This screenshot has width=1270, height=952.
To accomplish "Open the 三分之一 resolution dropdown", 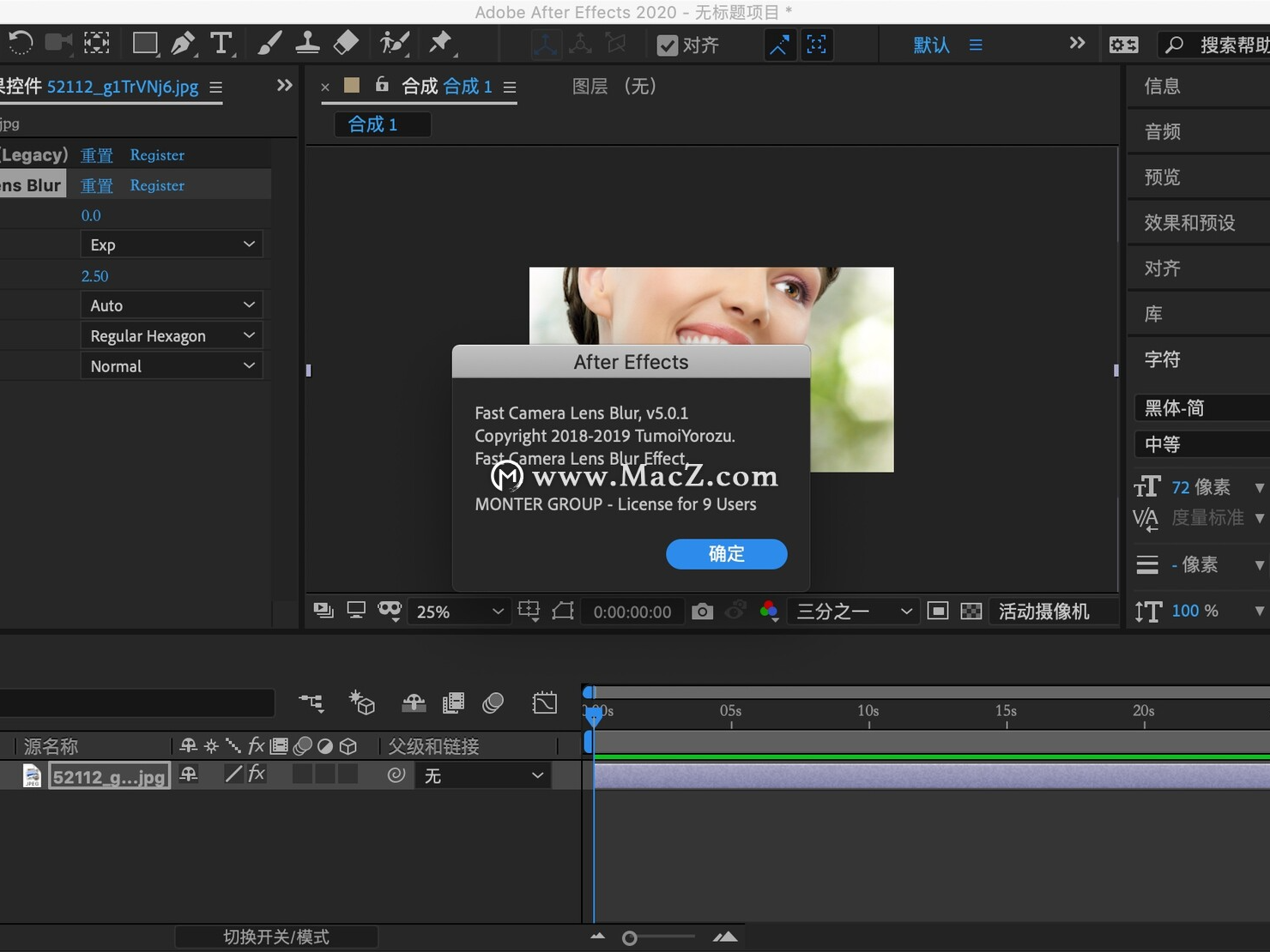I will [x=852, y=611].
